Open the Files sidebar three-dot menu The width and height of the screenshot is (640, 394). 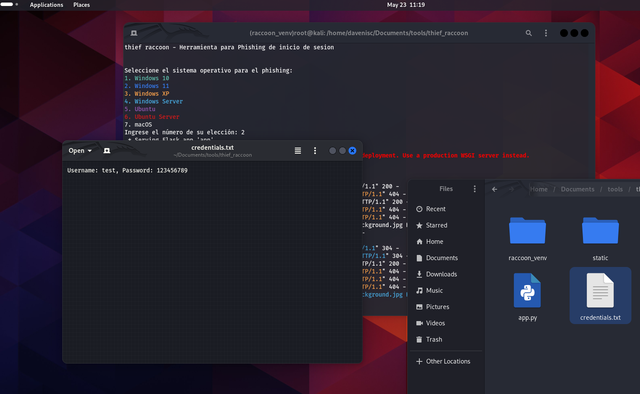[474, 189]
